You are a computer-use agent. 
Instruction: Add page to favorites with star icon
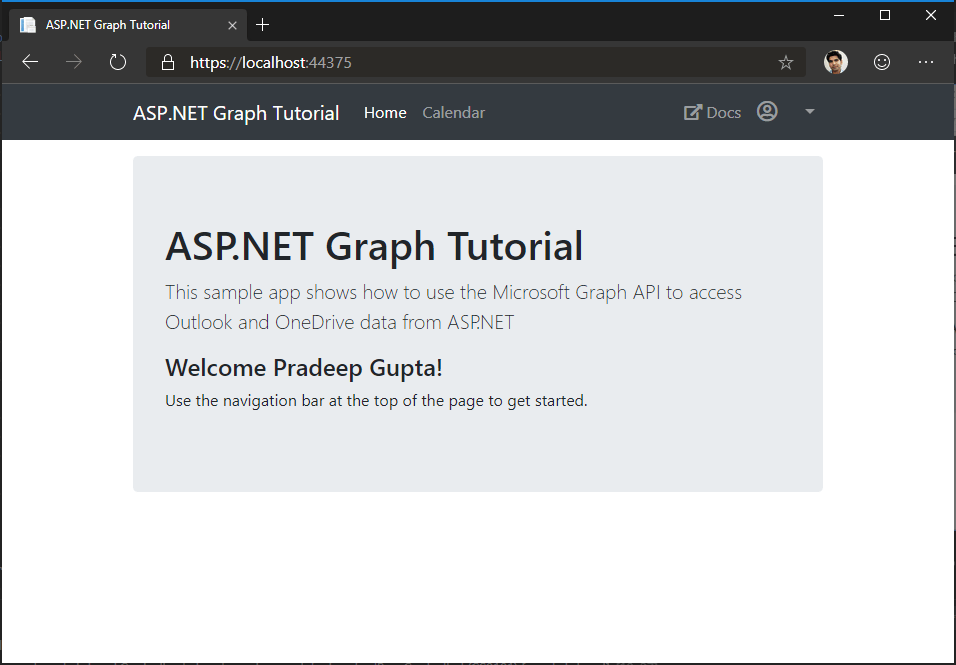click(786, 62)
